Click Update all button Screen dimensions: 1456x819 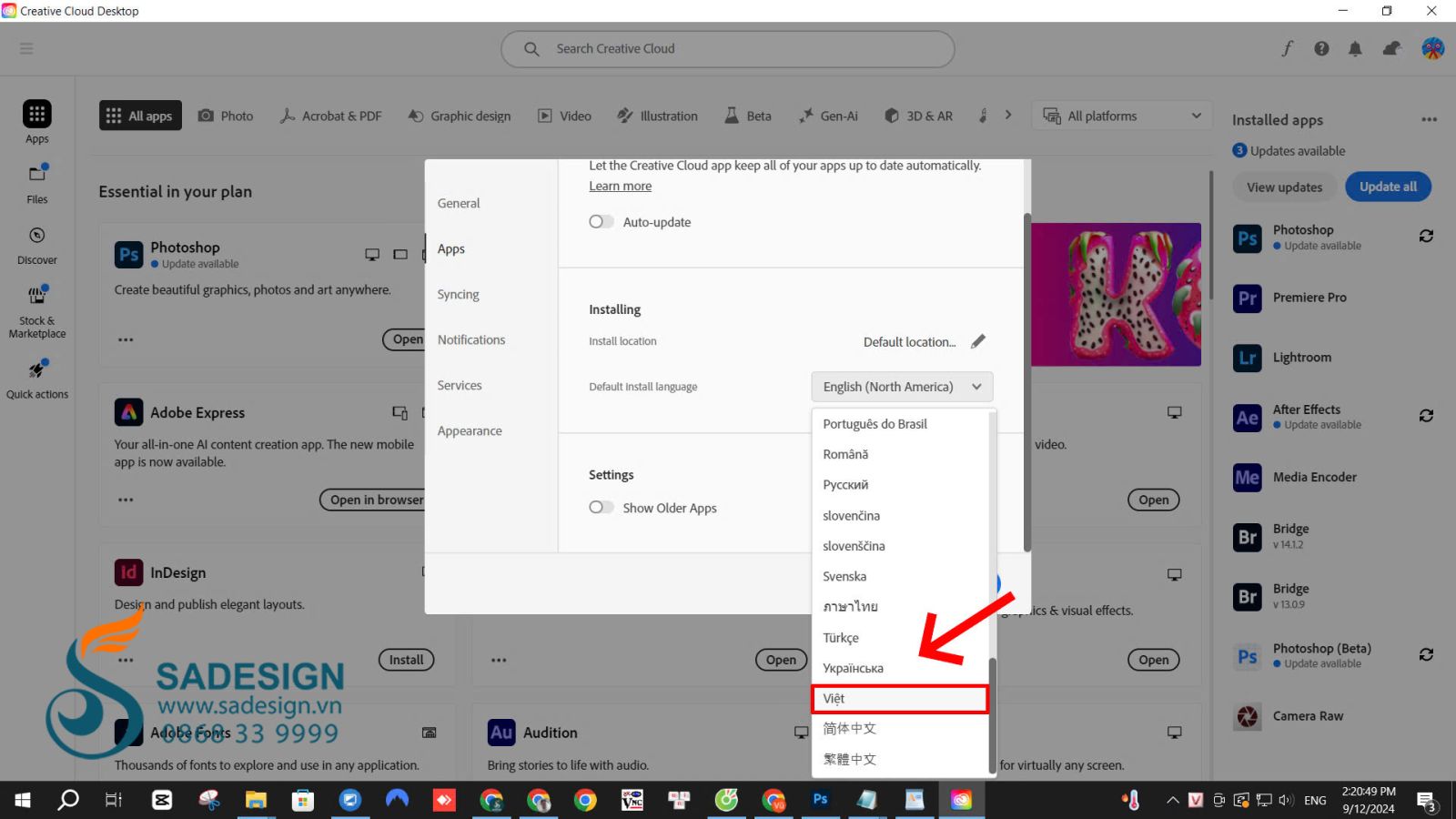point(1388,187)
